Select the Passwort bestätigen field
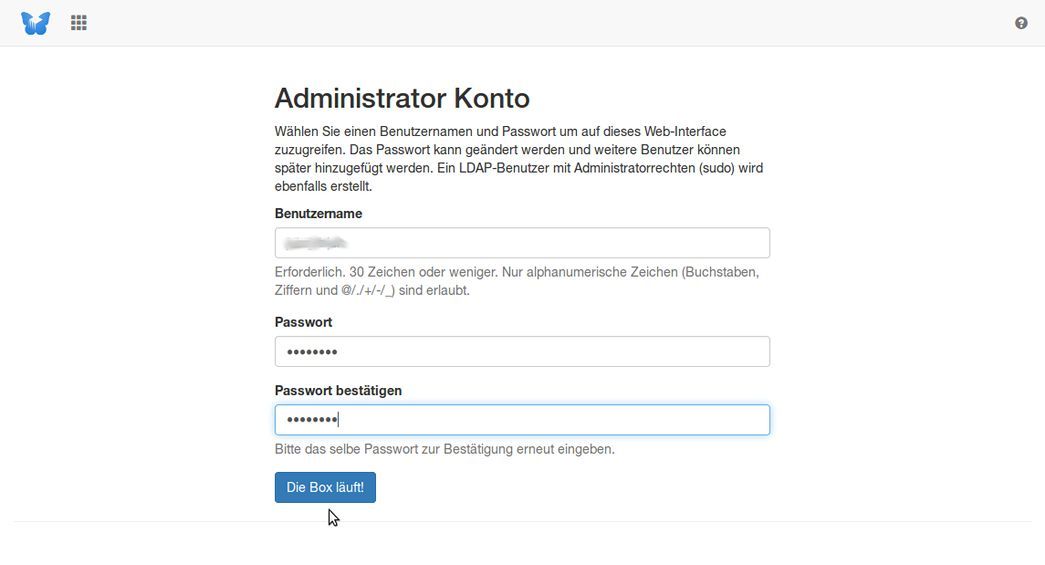The width and height of the screenshot is (1045, 565). pyautogui.click(x=522, y=420)
